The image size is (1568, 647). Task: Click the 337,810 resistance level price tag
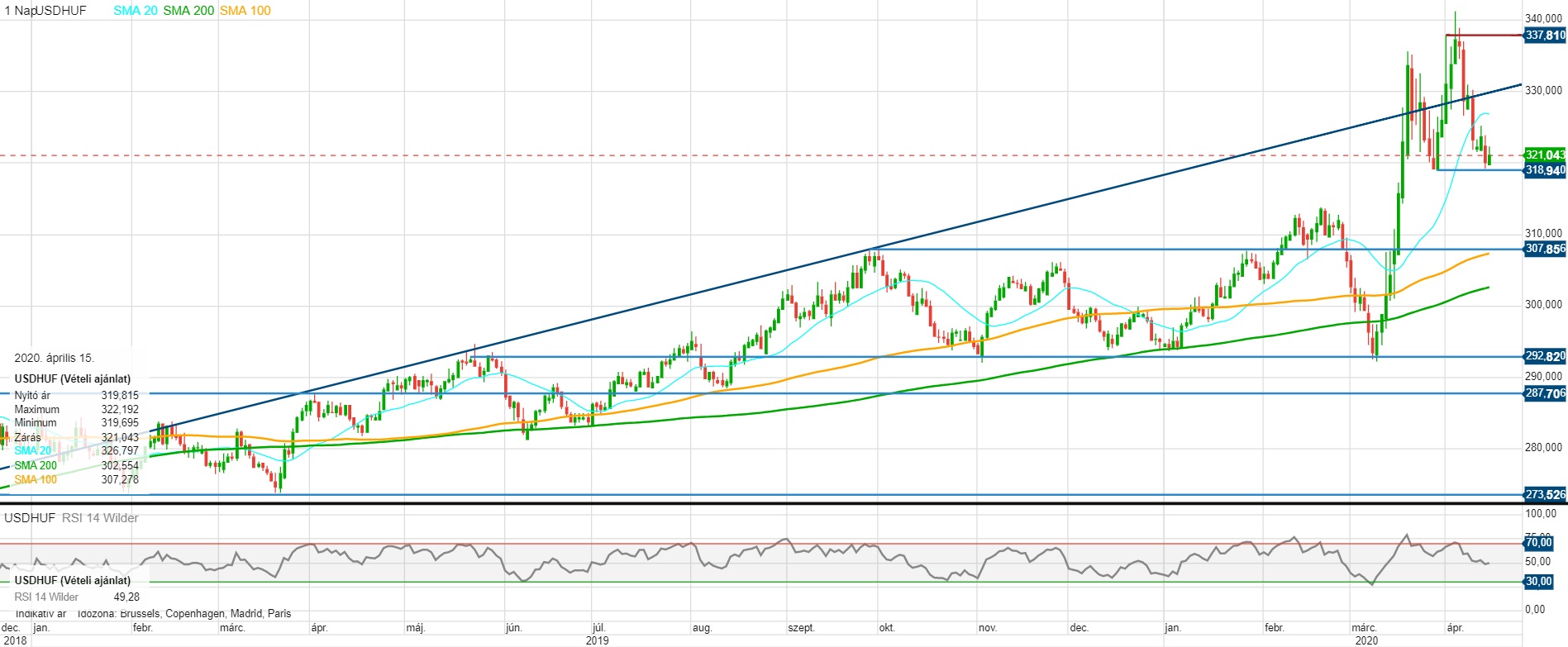point(1545,36)
